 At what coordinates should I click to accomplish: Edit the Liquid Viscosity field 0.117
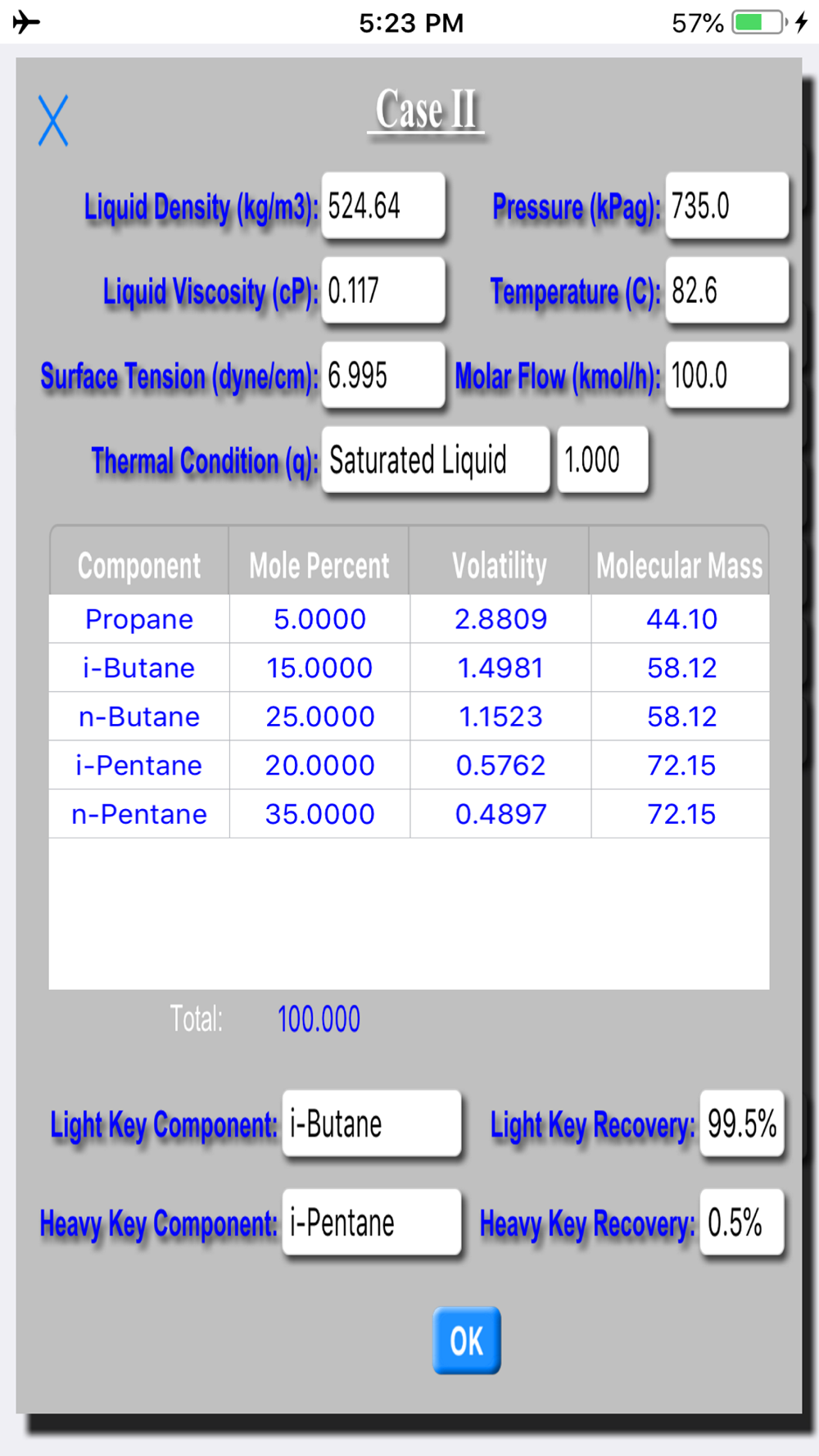click(383, 290)
